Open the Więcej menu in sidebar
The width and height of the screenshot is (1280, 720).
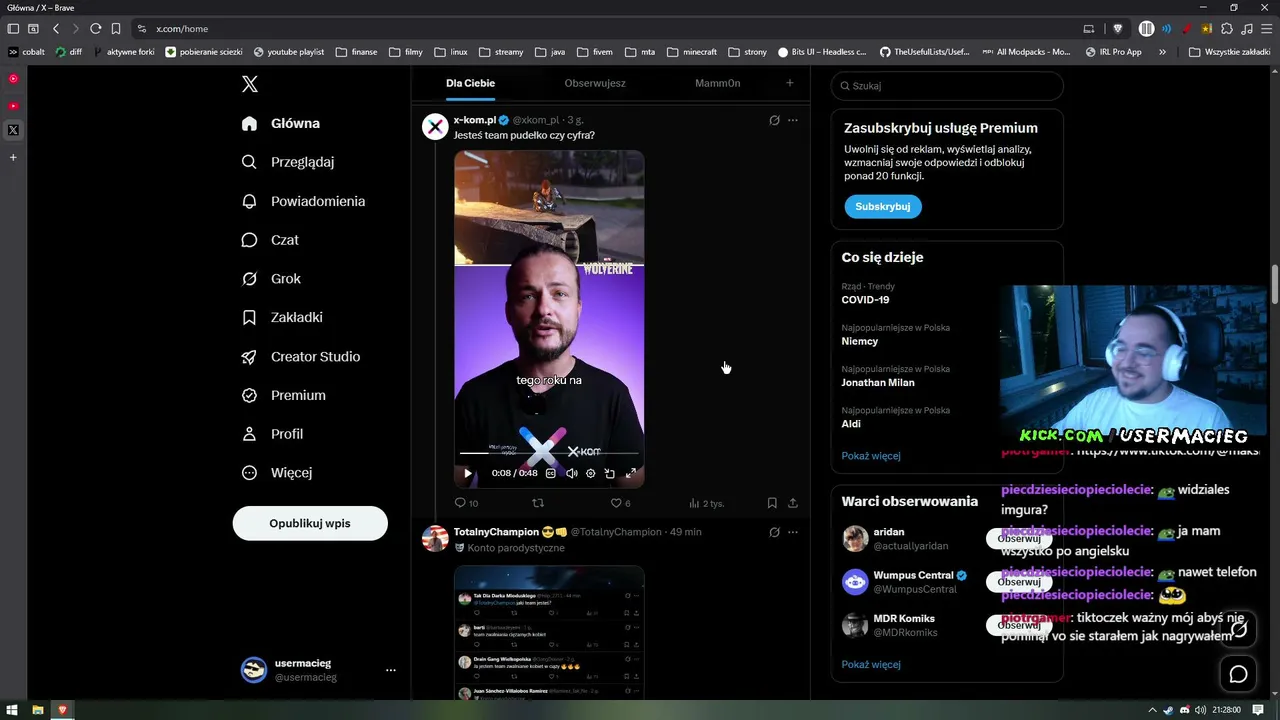[x=278, y=472]
